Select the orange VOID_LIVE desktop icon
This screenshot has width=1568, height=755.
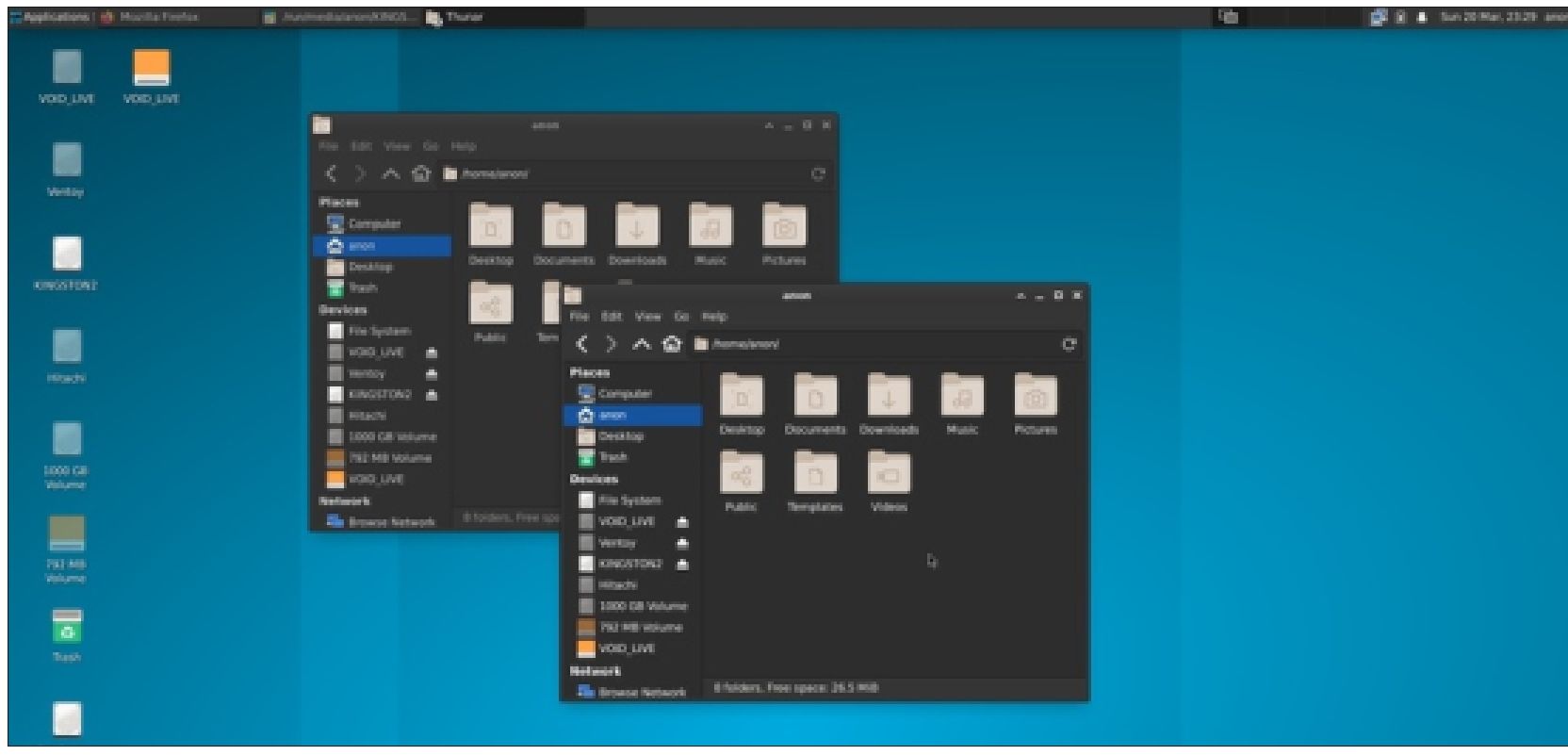152,75
